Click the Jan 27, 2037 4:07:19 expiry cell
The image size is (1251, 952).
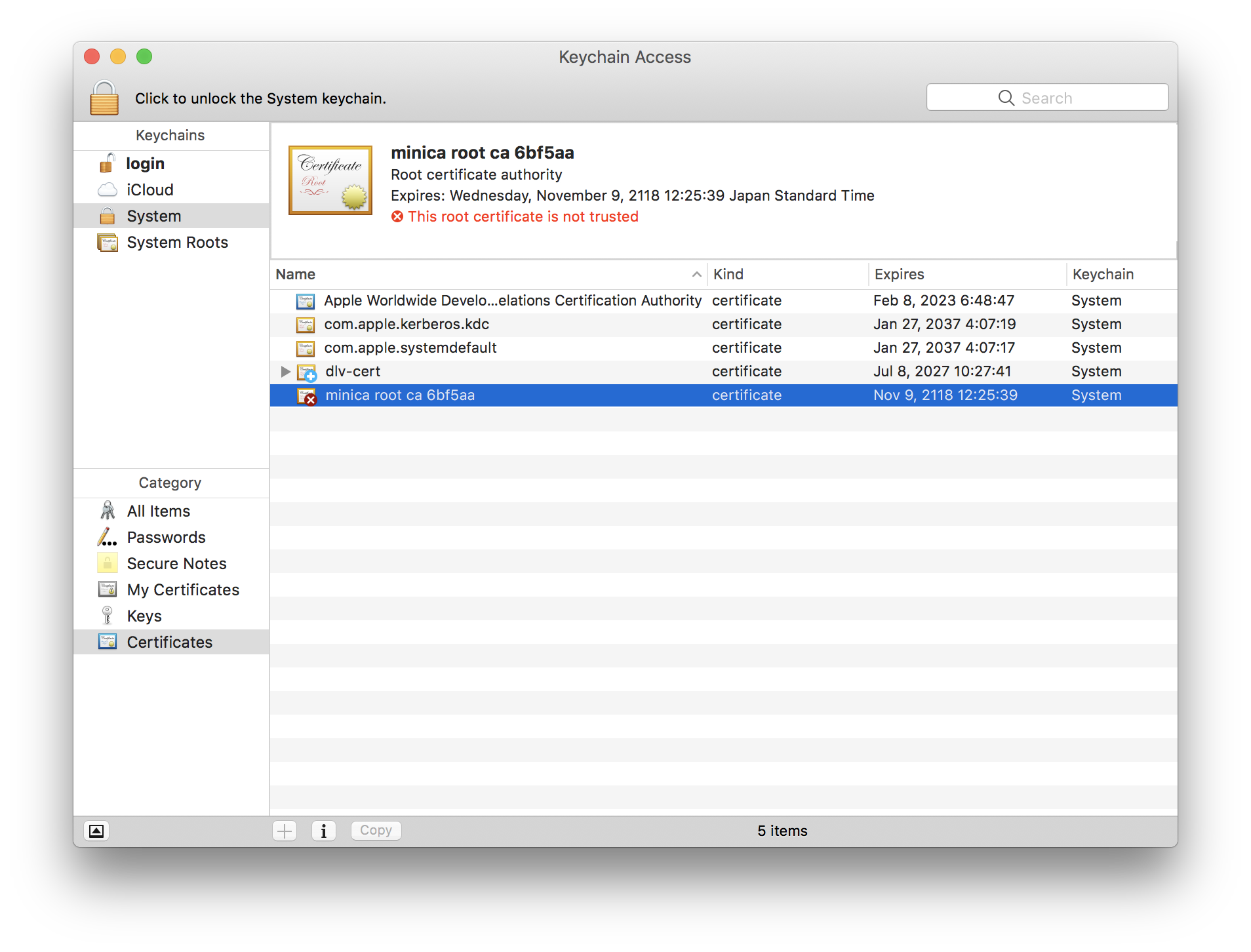[x=944, y=325]
